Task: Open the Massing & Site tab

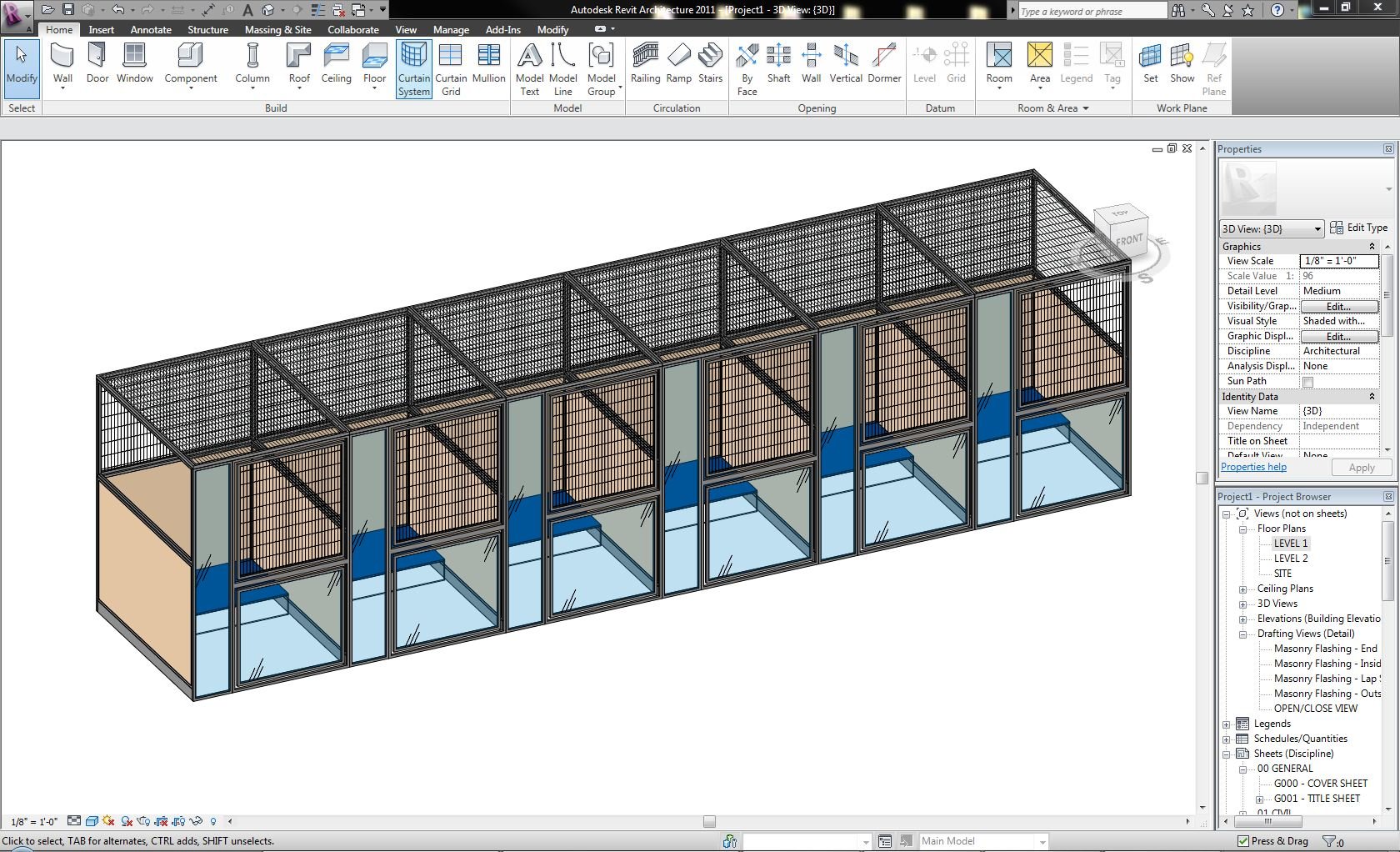Action: 277,29
